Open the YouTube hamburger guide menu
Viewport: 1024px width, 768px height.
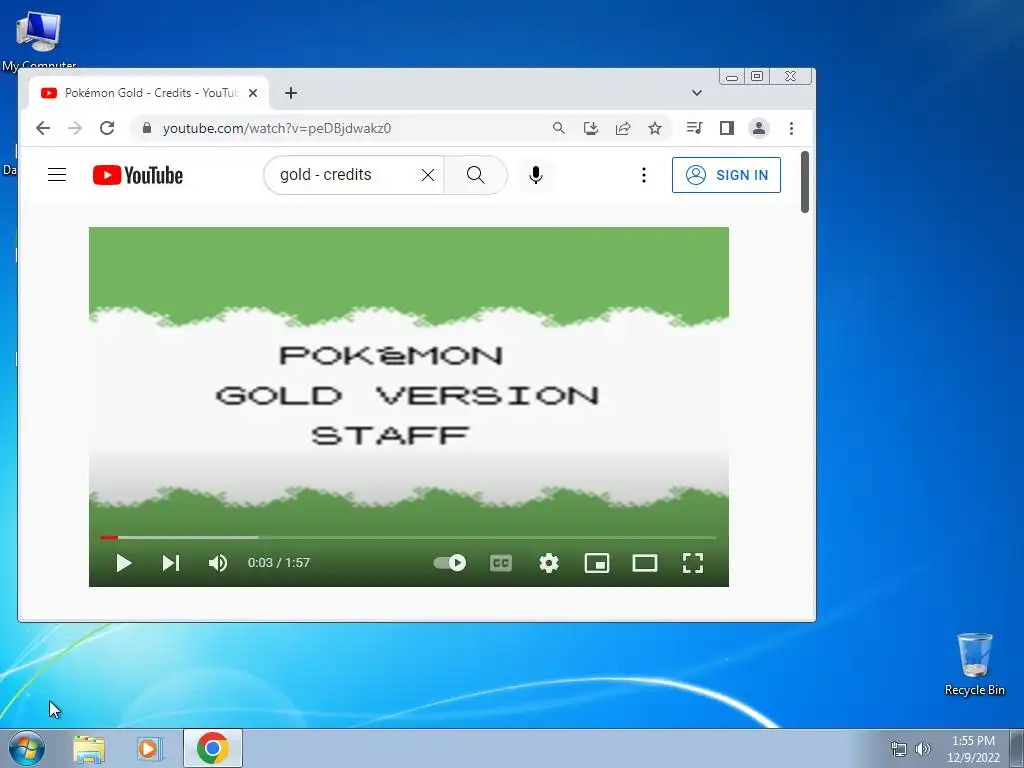pyautogui.click(x=57, y=174)
